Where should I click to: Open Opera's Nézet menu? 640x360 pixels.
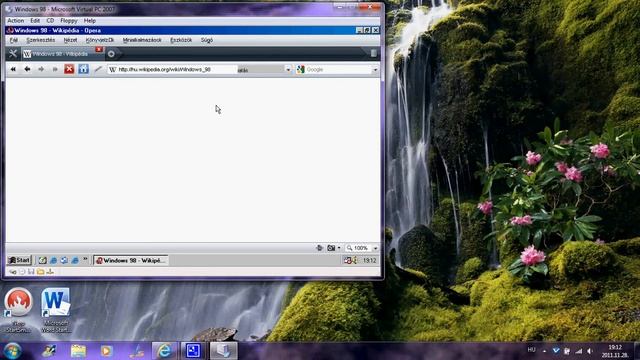[70, 40]
